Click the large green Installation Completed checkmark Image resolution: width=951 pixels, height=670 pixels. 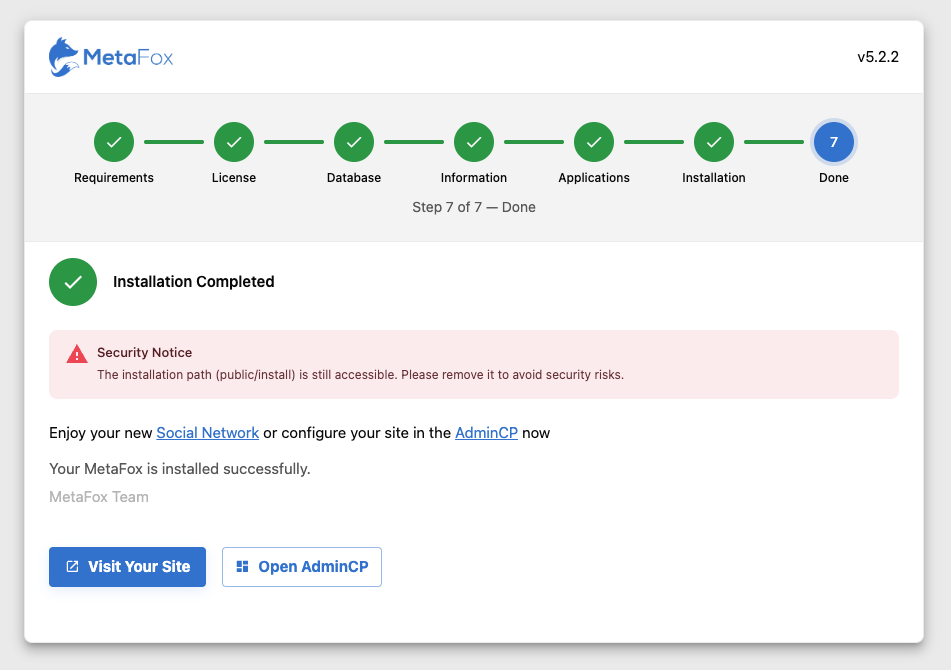click(73, 282)
